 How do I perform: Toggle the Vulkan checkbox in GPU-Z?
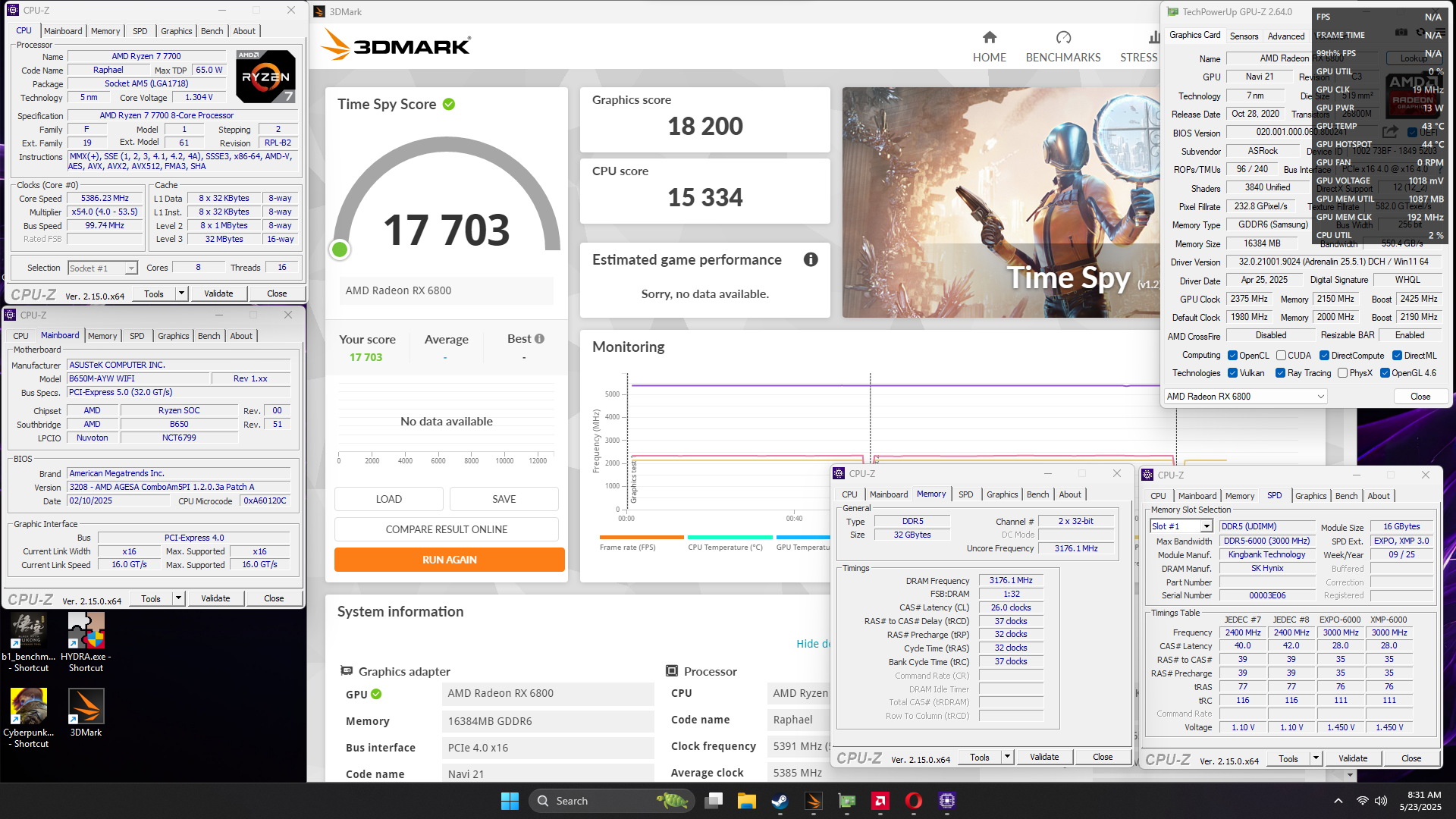tap(1233, 373)
